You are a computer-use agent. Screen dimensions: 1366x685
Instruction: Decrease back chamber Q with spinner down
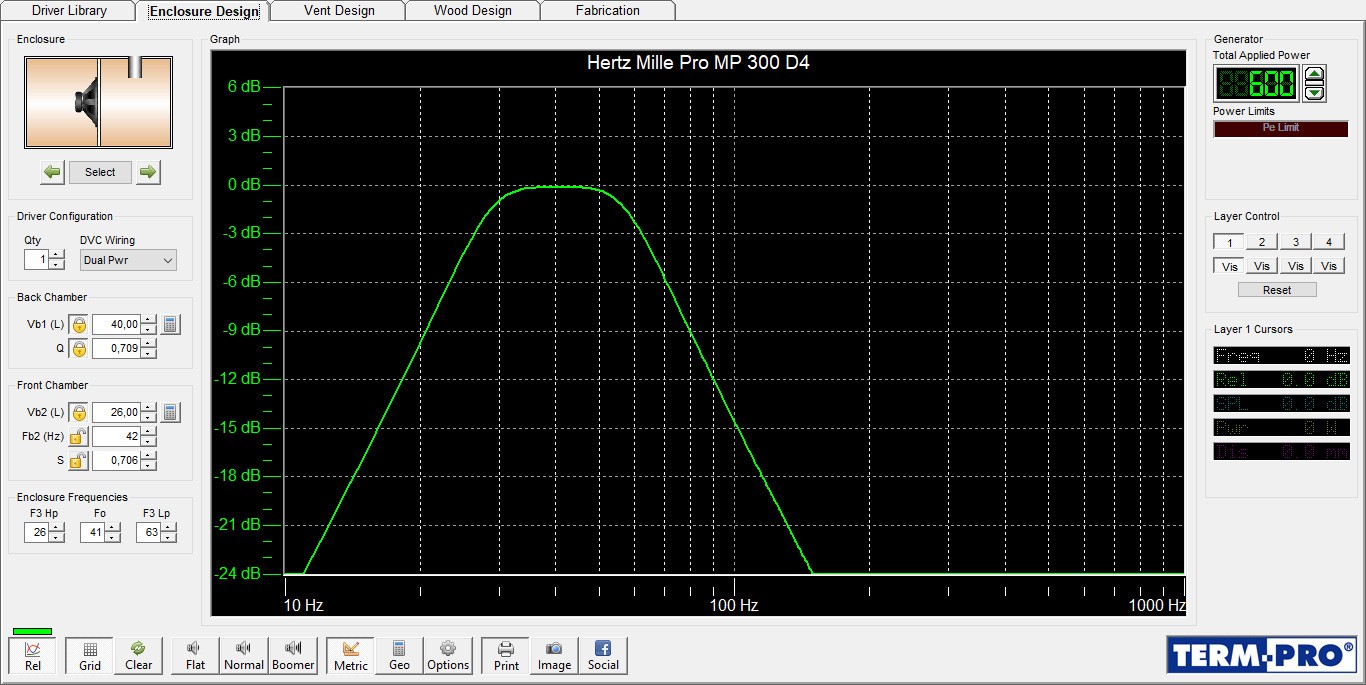[x=149, y=354]
